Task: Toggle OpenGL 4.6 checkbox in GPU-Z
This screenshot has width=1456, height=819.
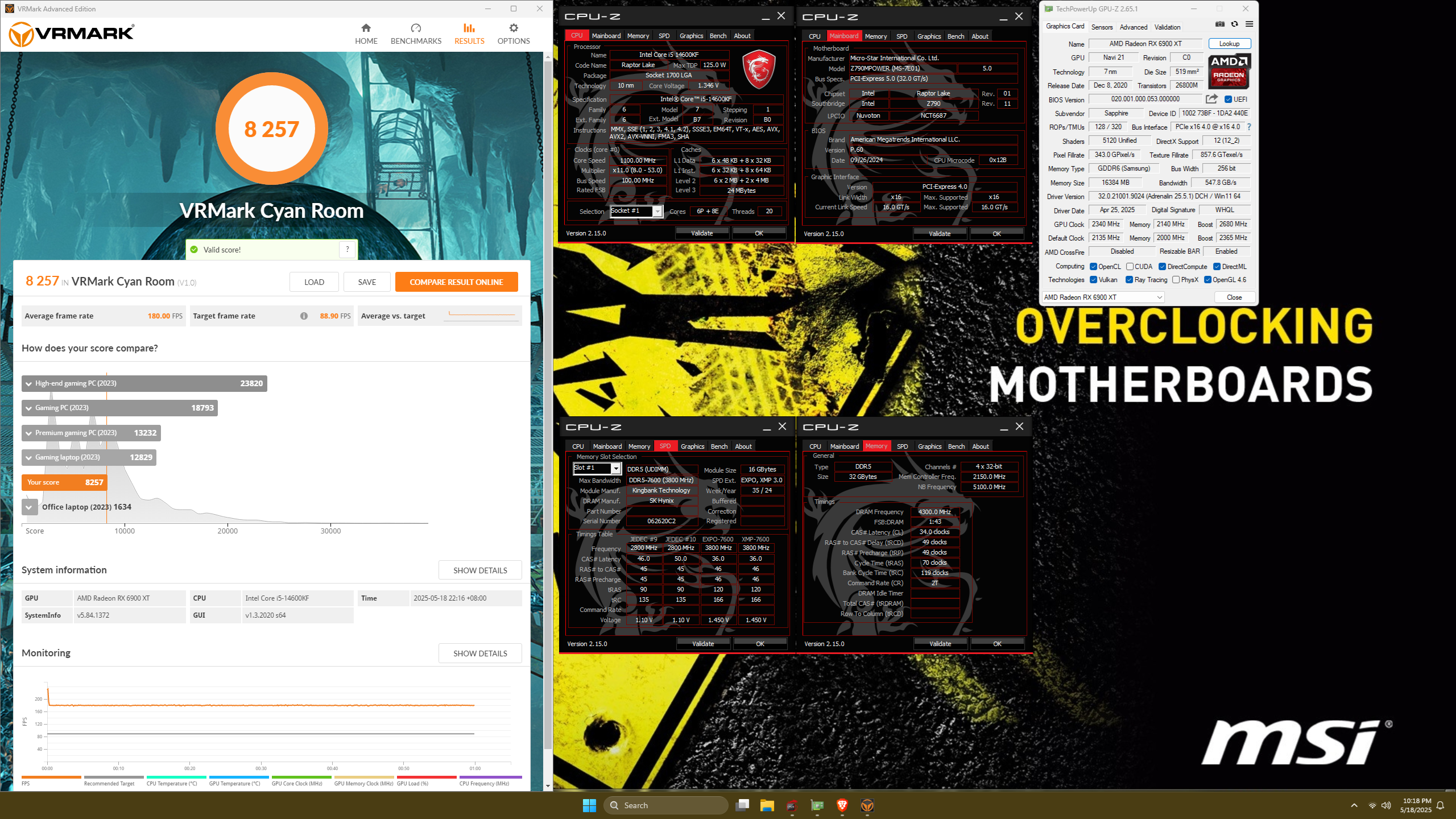Action: tap(1207, 280)
